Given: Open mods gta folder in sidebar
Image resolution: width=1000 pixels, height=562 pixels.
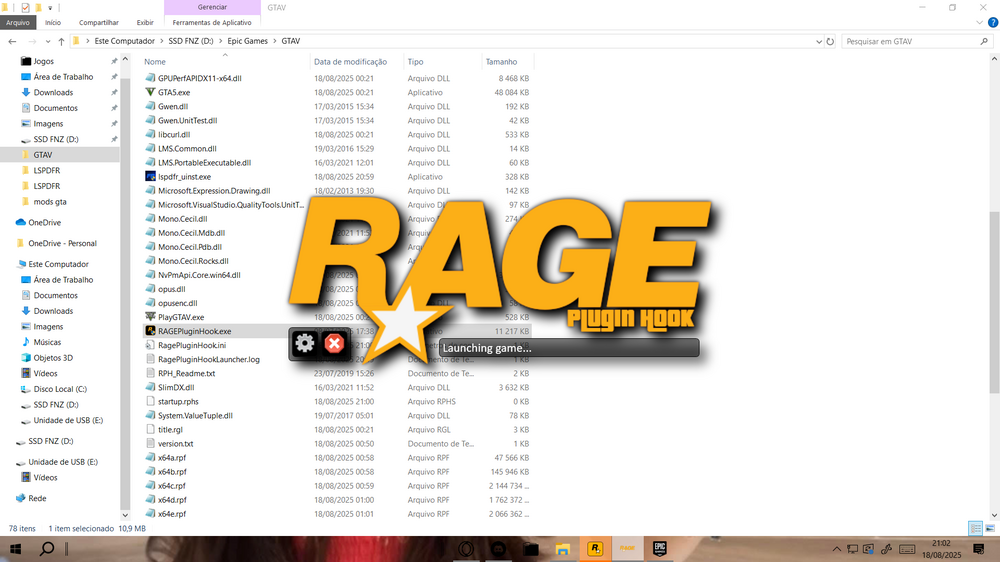Looking at the screenshot, I should pyautogui.click(x=50, y=202).
